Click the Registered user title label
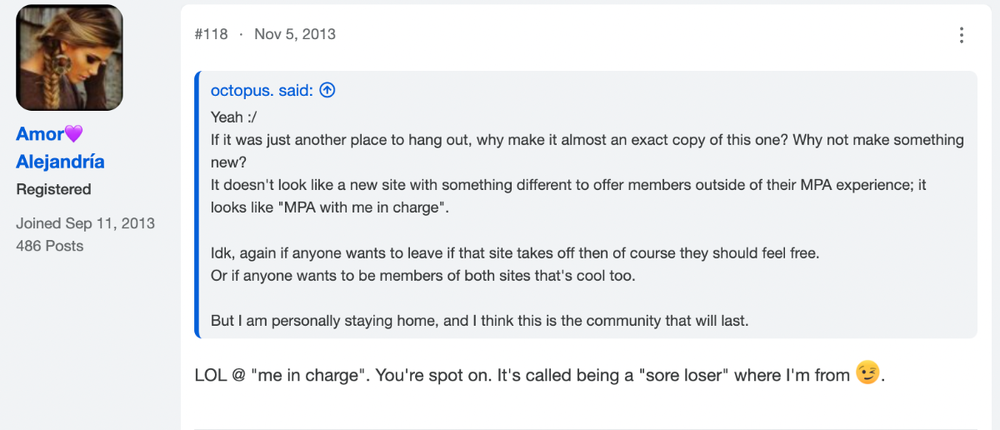The width and height of the screenshot is (1000, 430). click(54, 189)
